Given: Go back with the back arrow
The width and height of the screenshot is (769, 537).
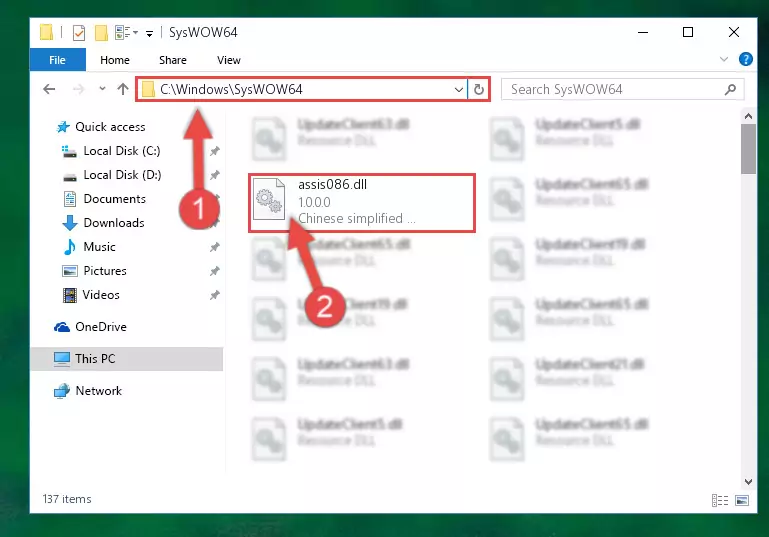Looking at the screenshot, I should click(x=49, y=89).
